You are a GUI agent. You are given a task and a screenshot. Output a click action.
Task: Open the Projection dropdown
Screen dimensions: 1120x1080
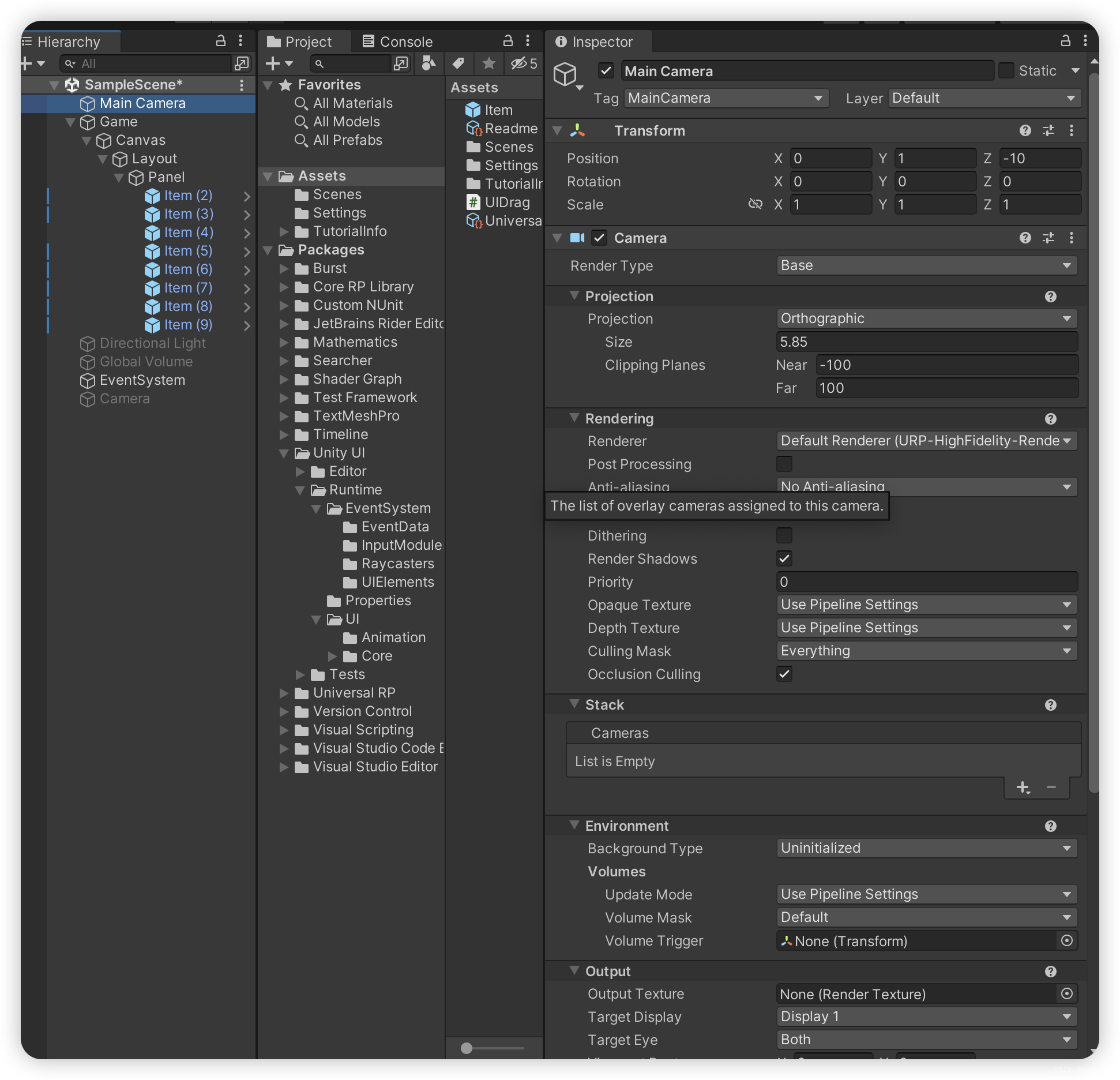click(926, 318)
